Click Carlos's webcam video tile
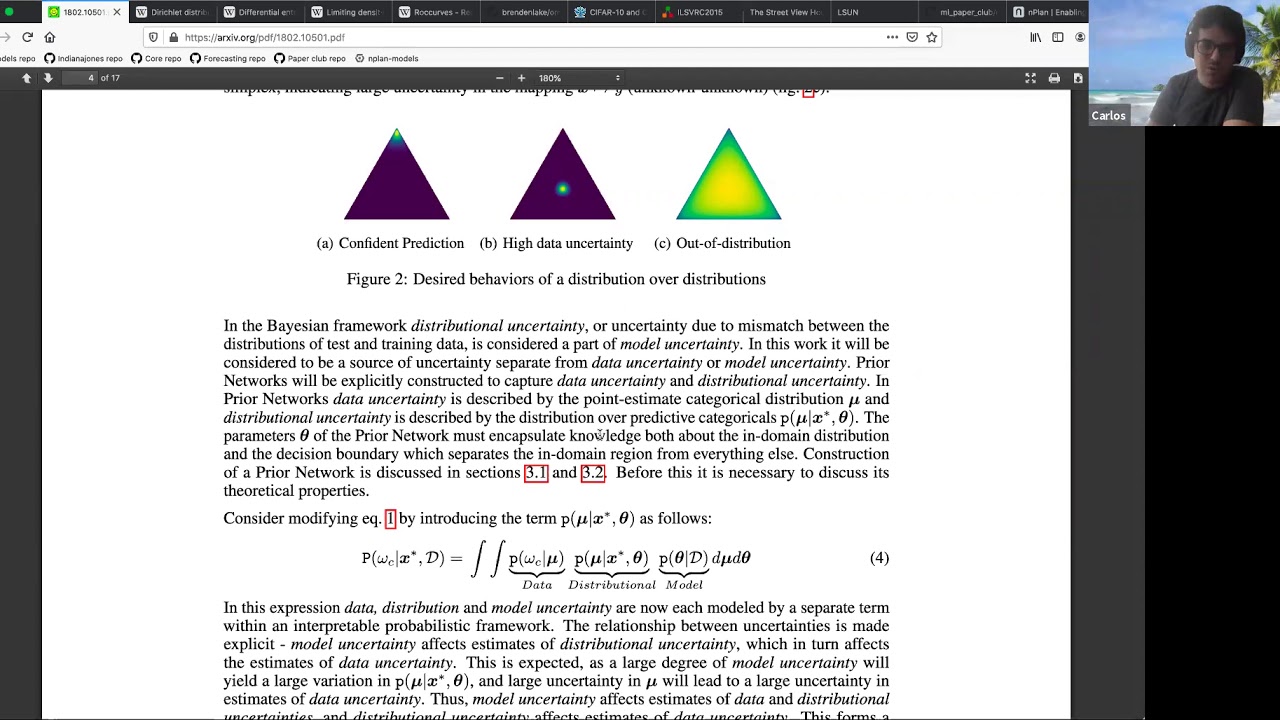 tap(1184, 62)
